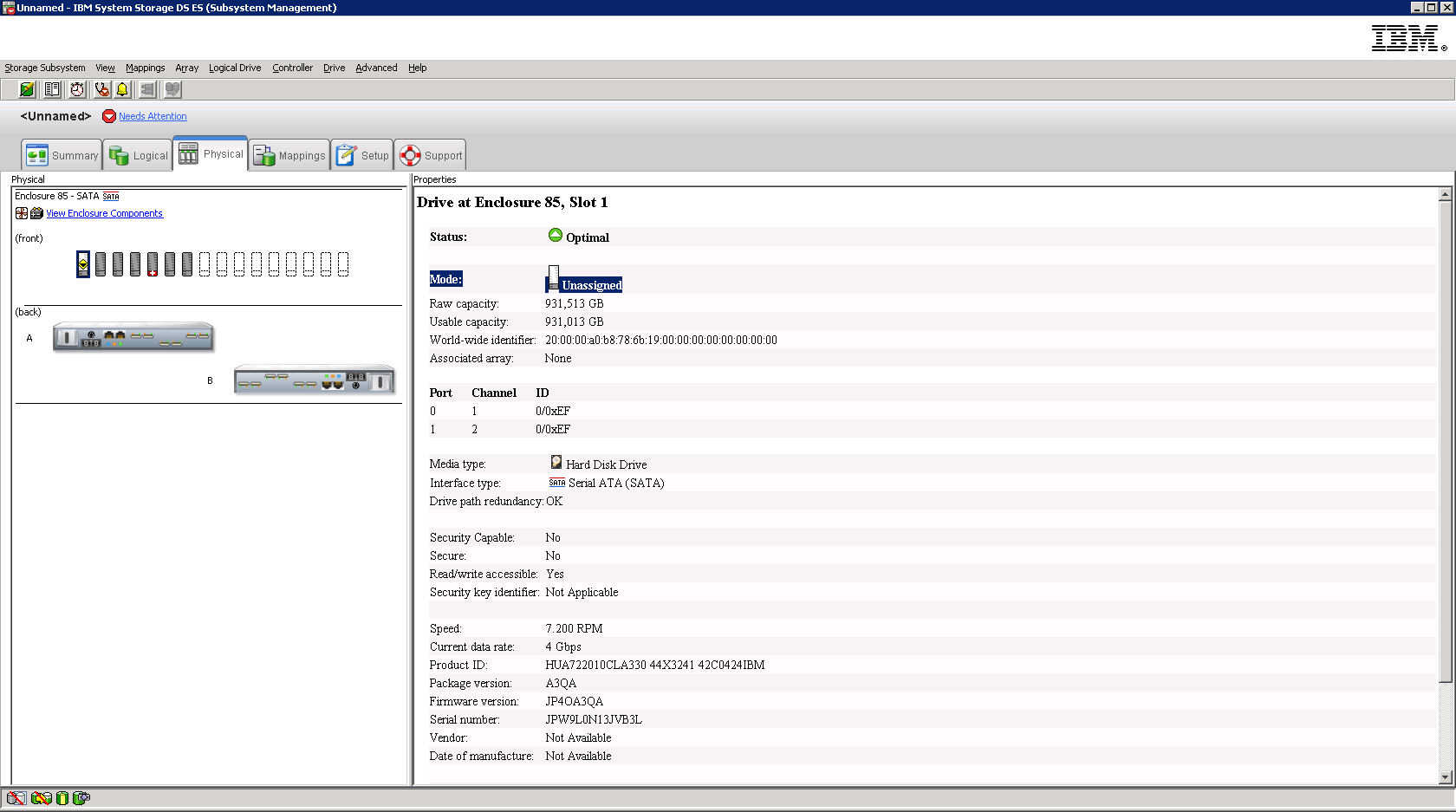
Task: Select the hot spare drive with red cross
Action: click(x=153, y=264)
